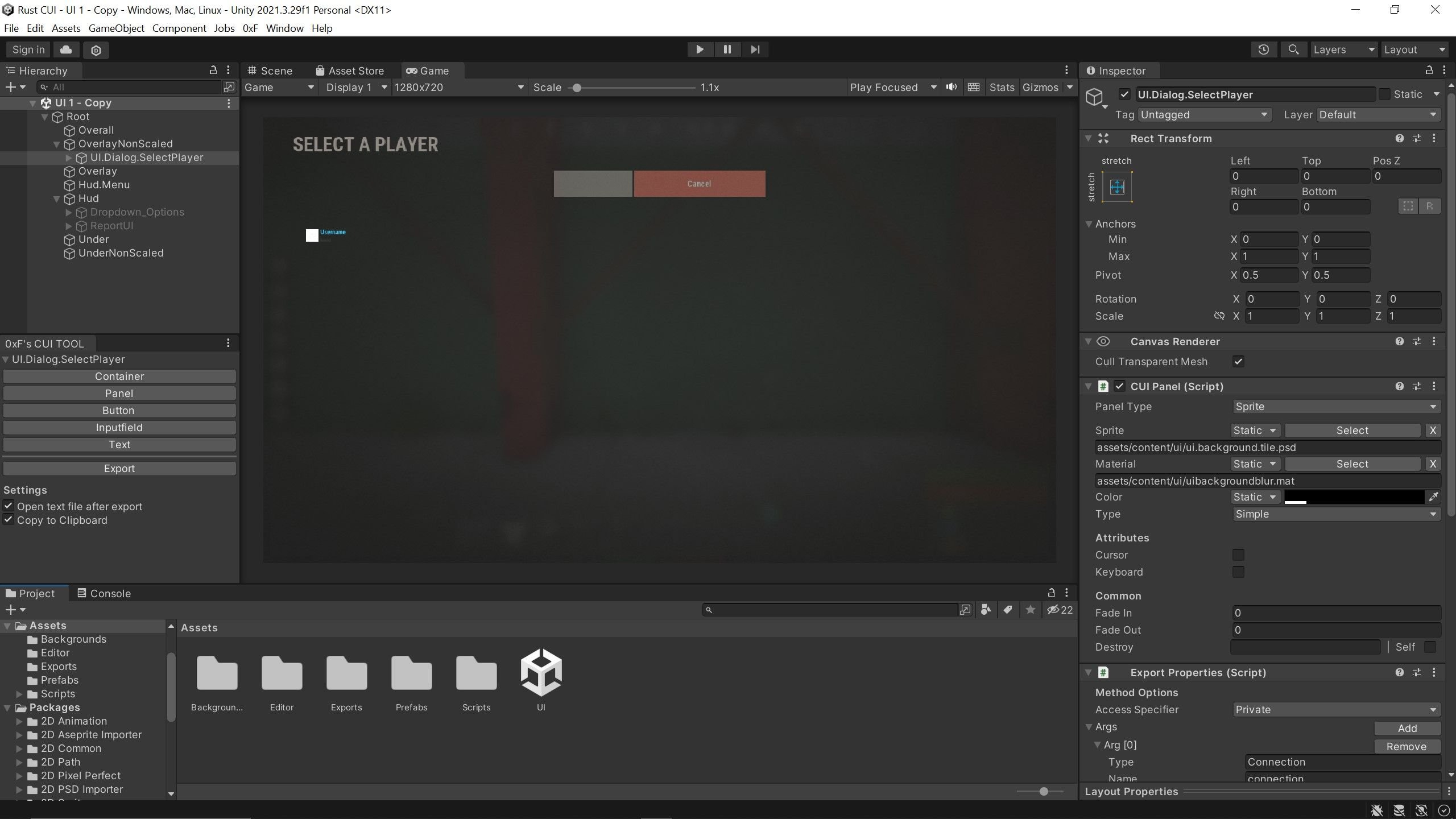The image size is (1456, 819).
Task: Click the Step frame button
Action: point(755,49)
